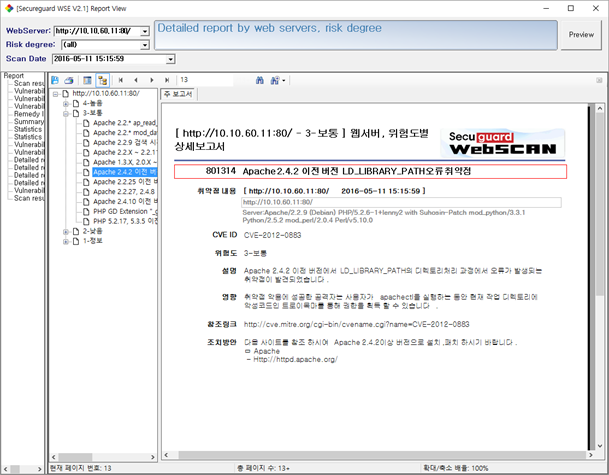This screenshot has height=475, width=609.
Task: Click the print report icon
Action: [x=69, y=80]
